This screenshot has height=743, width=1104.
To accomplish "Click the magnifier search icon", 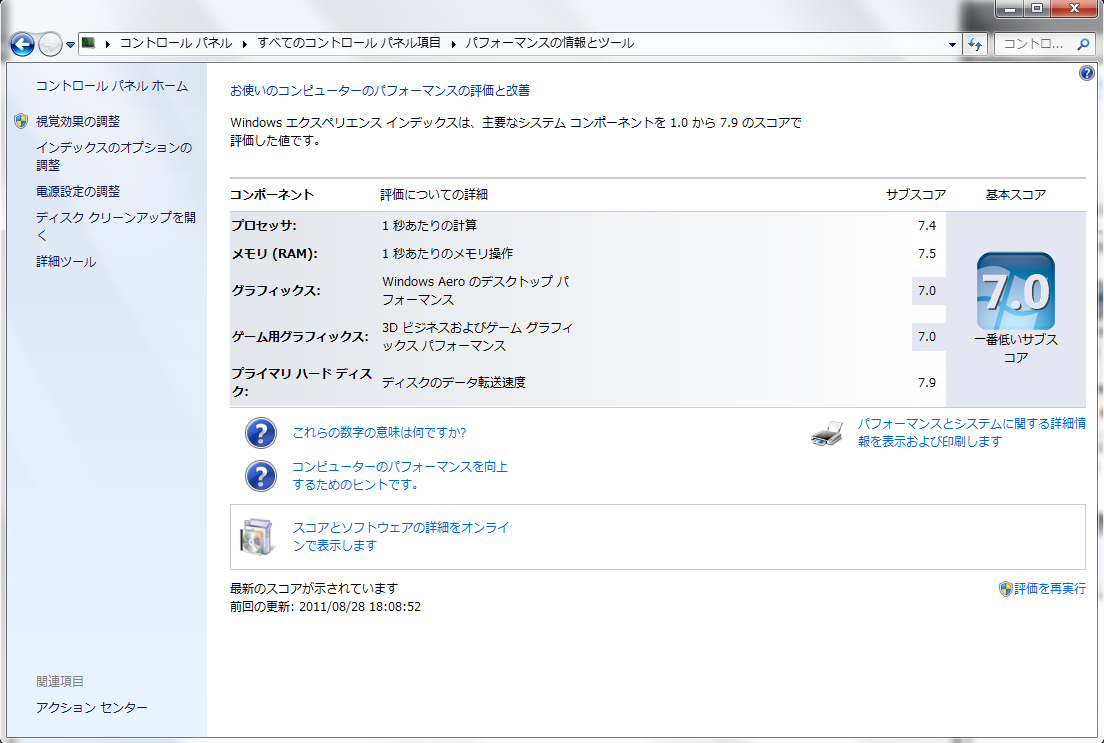I will (x=1083, y=44).
